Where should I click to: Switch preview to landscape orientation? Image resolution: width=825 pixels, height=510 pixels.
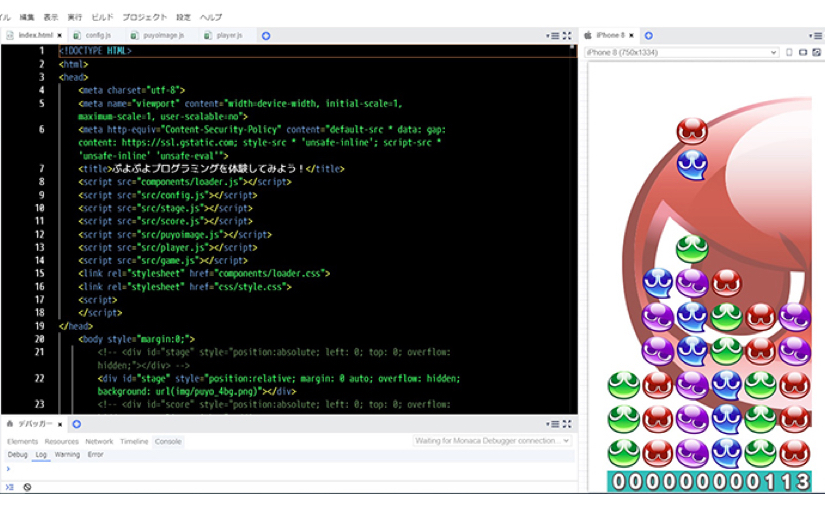click(803, 52)
